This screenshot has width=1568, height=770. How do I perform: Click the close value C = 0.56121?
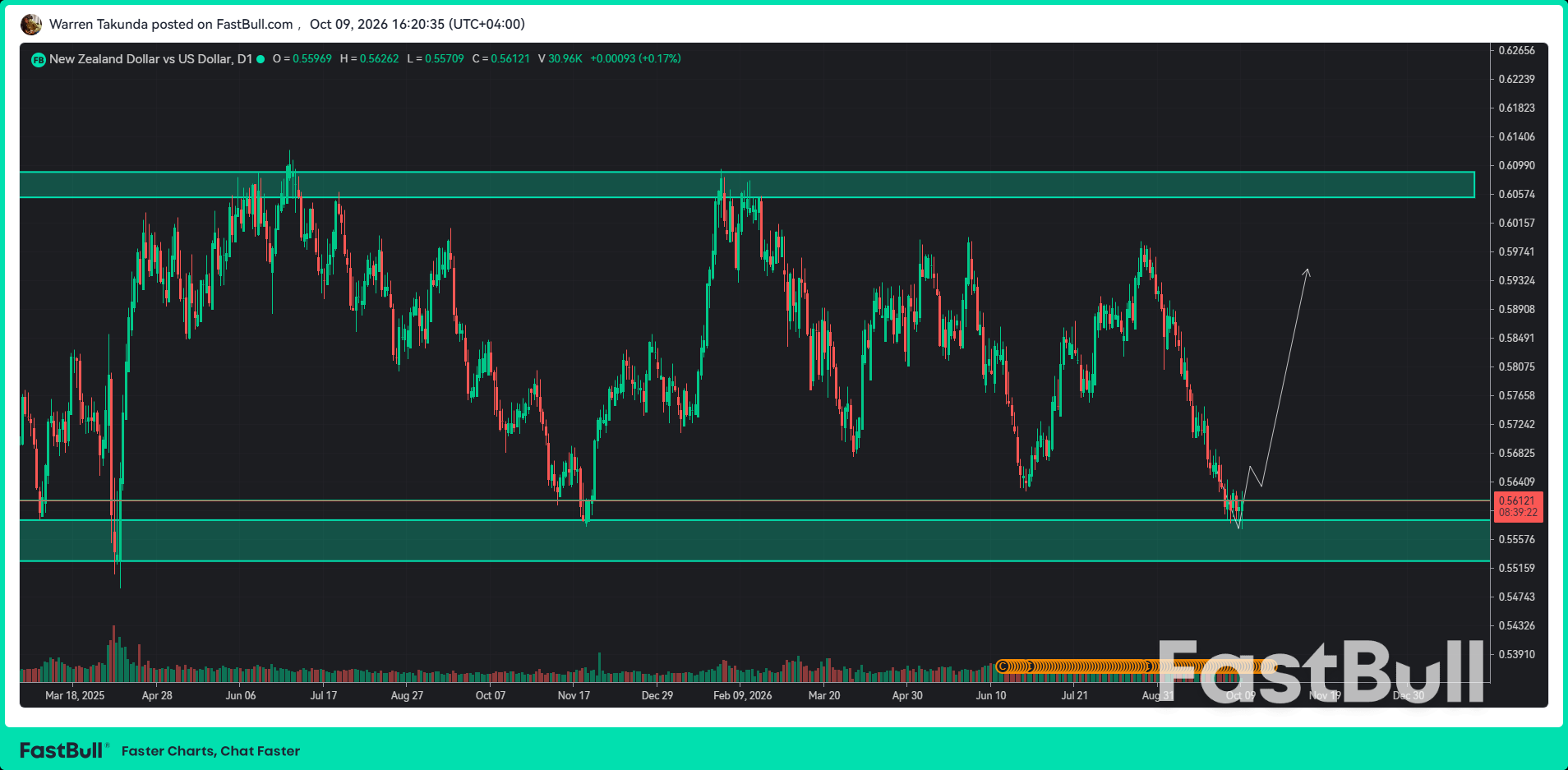pyautogui.click(x=501, y=59)
